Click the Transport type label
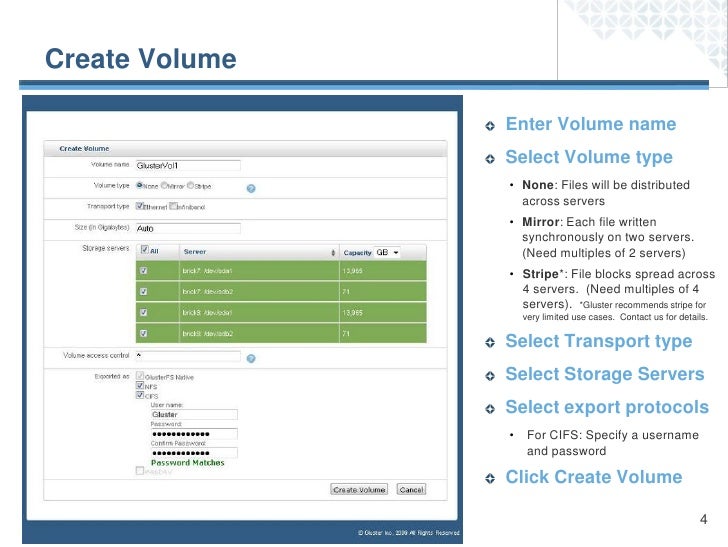 (x=108, y=206)
